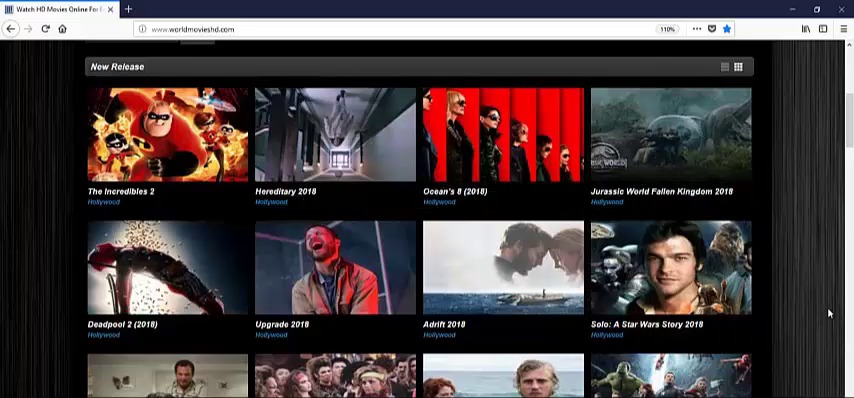The width and height of the screenshot is (854, 398).
Task: Open the blond man at sea thumbnail in bottom row
Action: (503, 376)
